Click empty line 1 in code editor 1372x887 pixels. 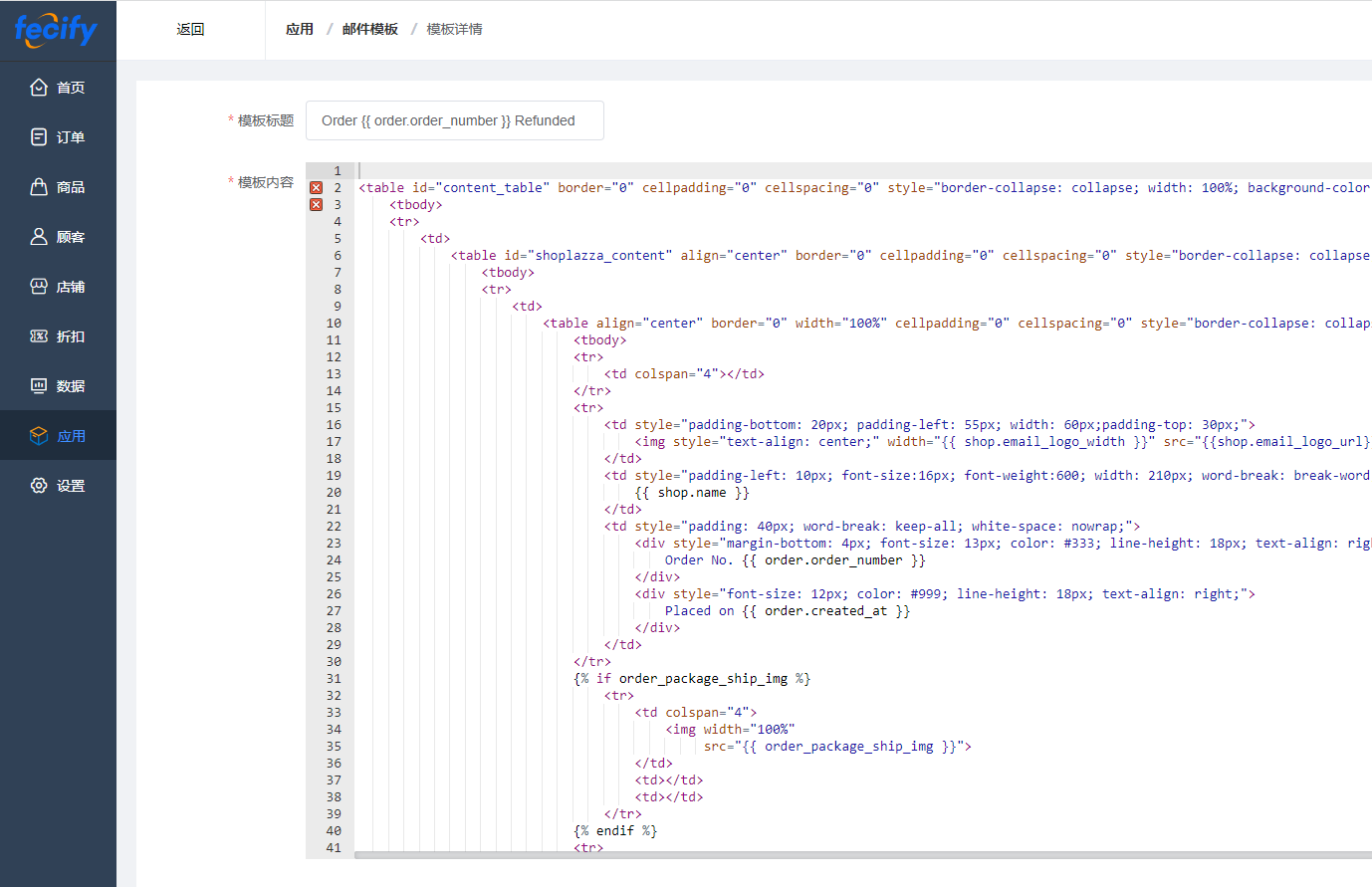click(x=863, y=171)
